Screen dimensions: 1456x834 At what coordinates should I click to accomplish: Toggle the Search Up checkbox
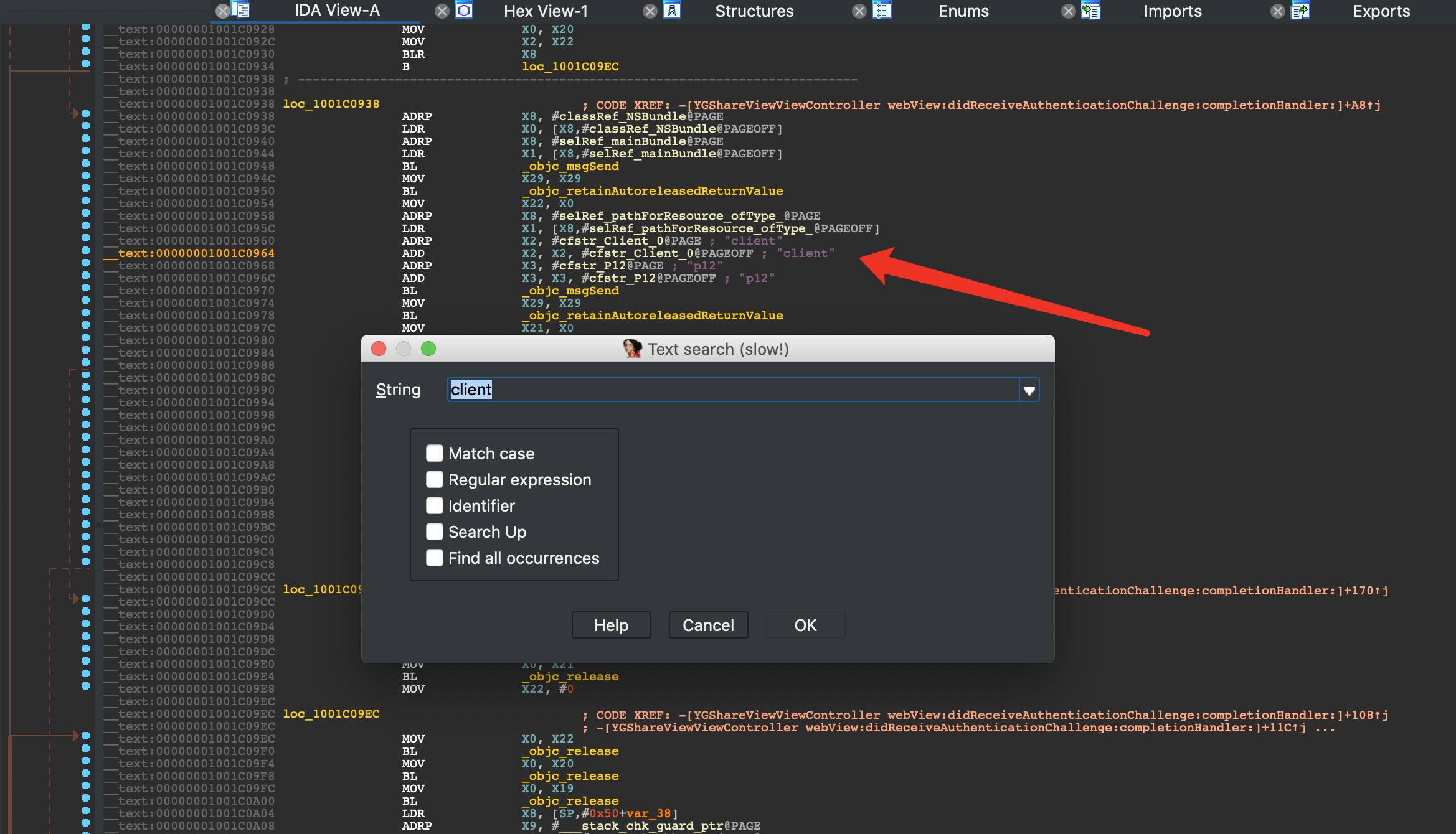pos(435,532)
